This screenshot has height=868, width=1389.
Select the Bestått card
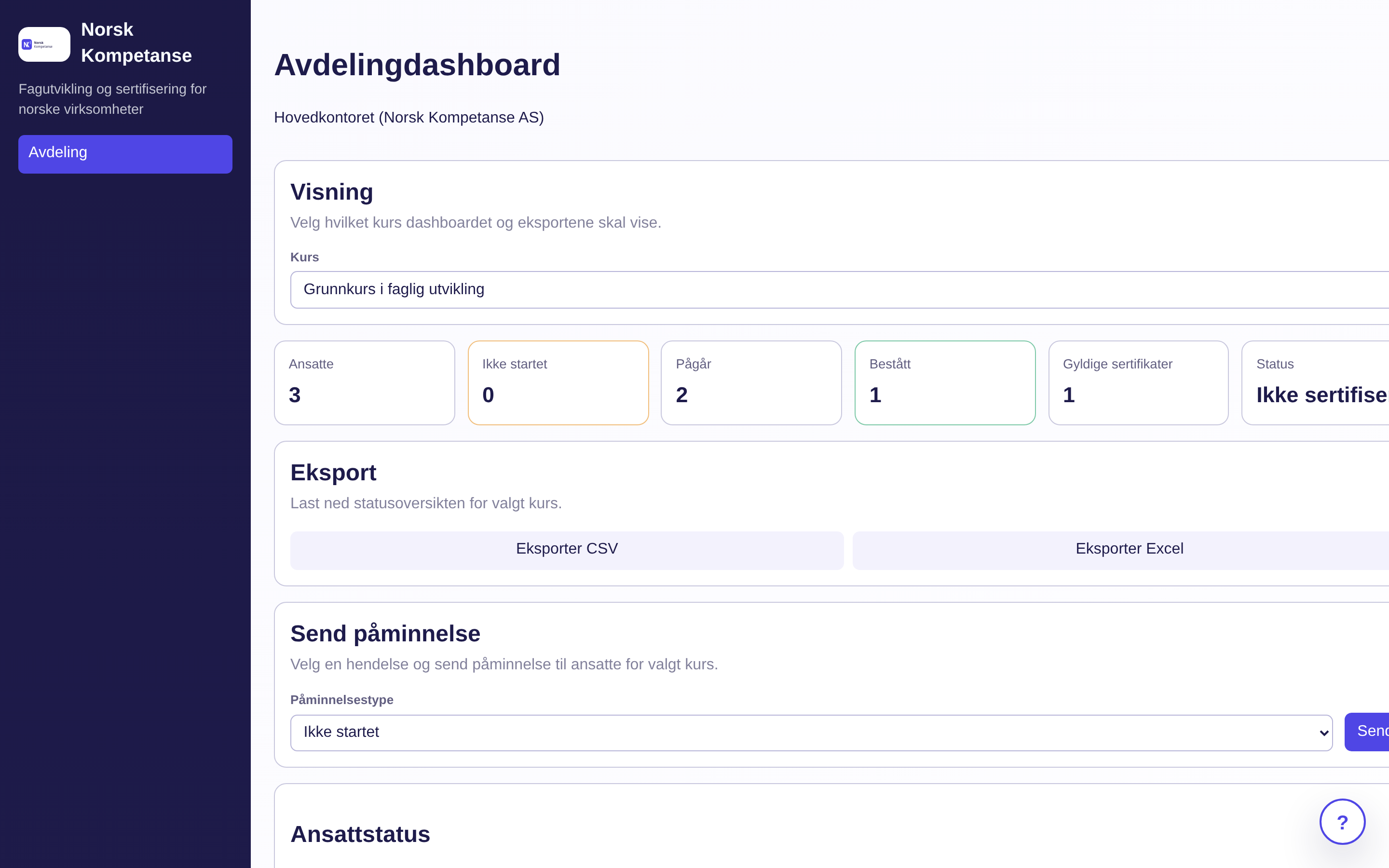coord(945,382)
